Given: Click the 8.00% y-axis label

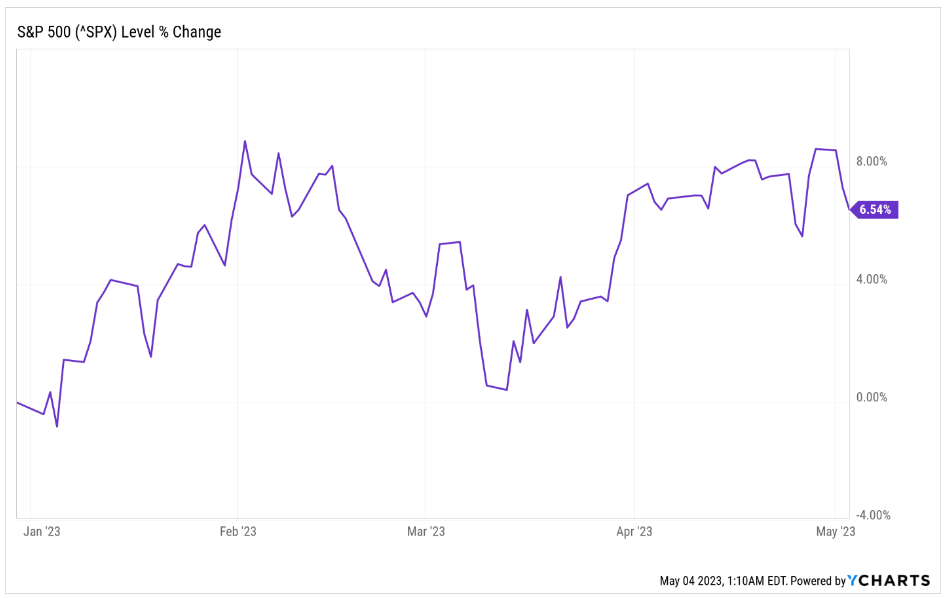Looking at the screenshot, I should tap(871, 162).
